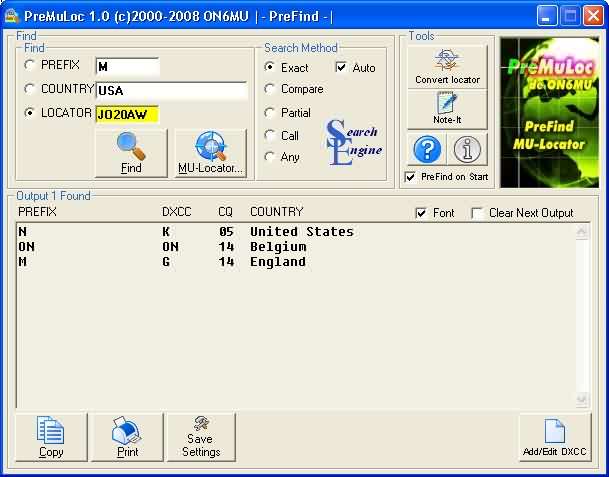The height and width of the screenshot is (477, 609).
Task: Save Settings with the tools icon
Action: [201, 437]
